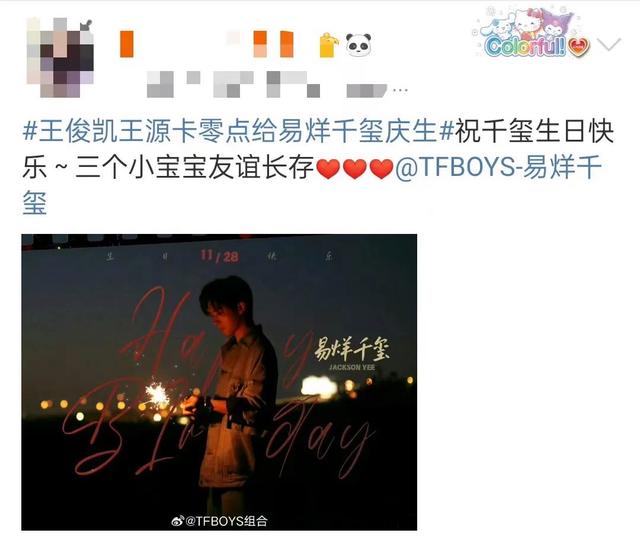Viewport: 640px width, 549px height.
Task: Click the @TFBOYS组合 watermark text
Action: (227, 521)
